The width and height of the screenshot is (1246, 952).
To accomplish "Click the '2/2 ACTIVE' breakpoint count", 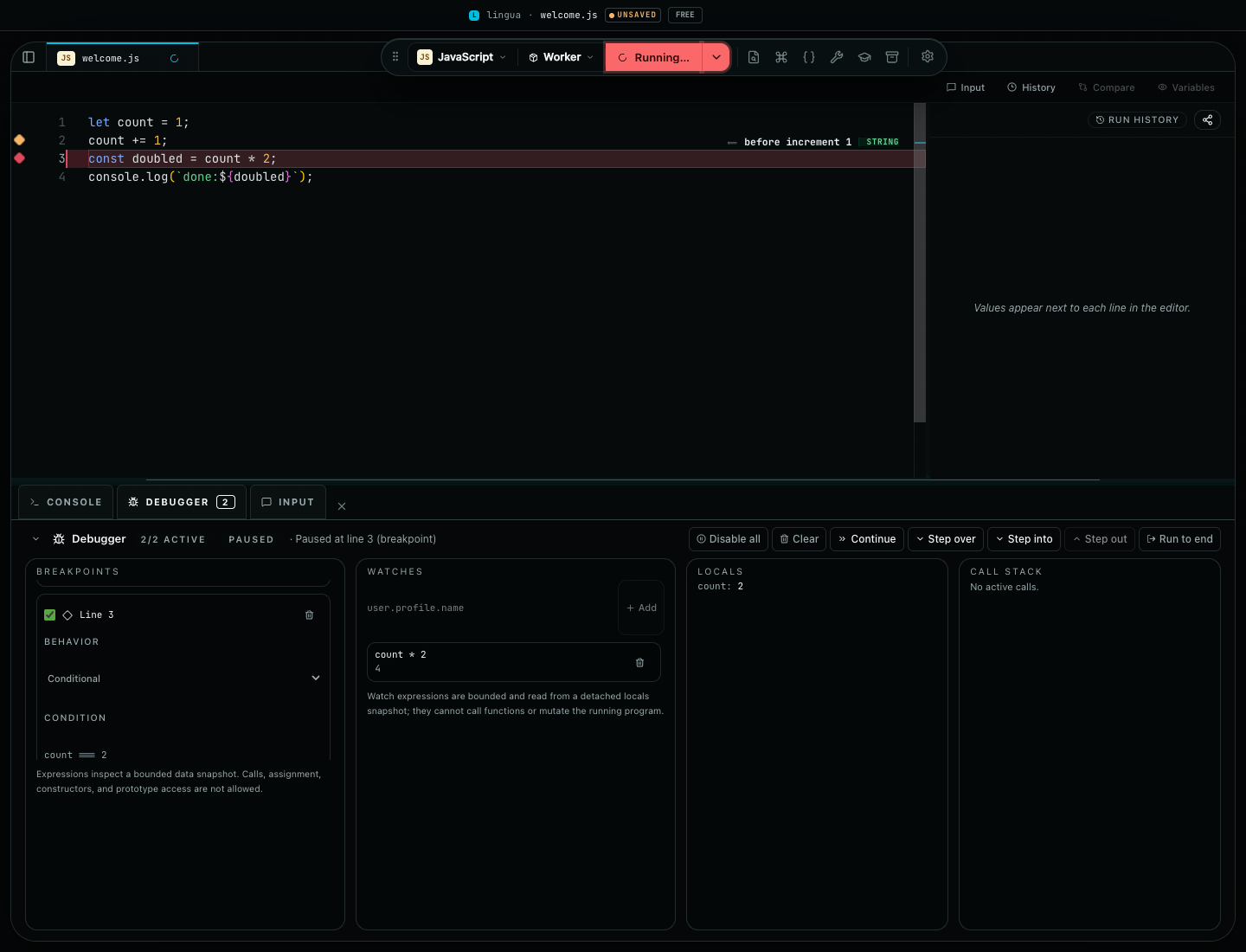I will pyautogui.click(x=173, y=539).
